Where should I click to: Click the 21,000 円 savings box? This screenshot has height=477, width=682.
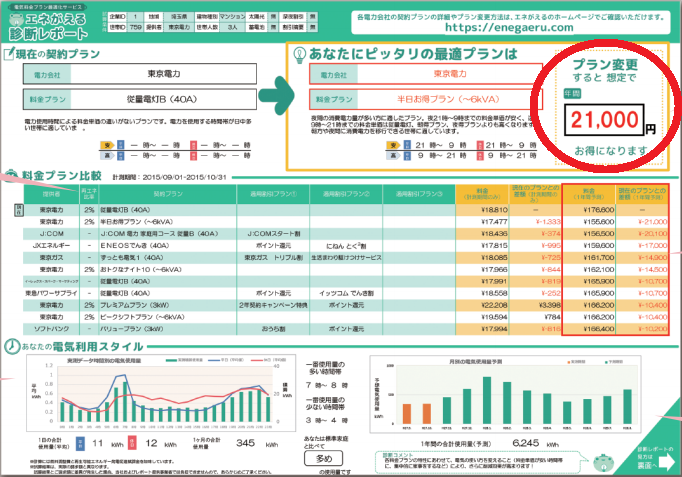coord(605,120)
